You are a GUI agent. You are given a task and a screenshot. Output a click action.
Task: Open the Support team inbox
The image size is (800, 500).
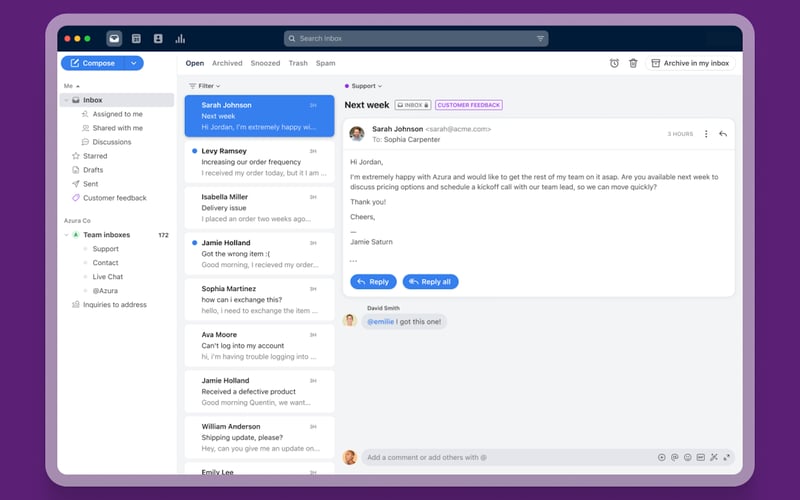coord(105,248)
